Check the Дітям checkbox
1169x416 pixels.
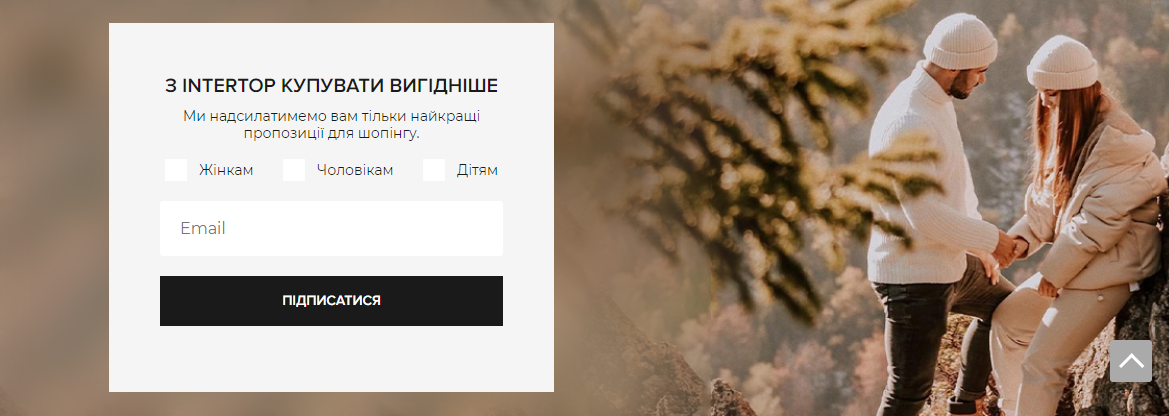coord(434,170)
